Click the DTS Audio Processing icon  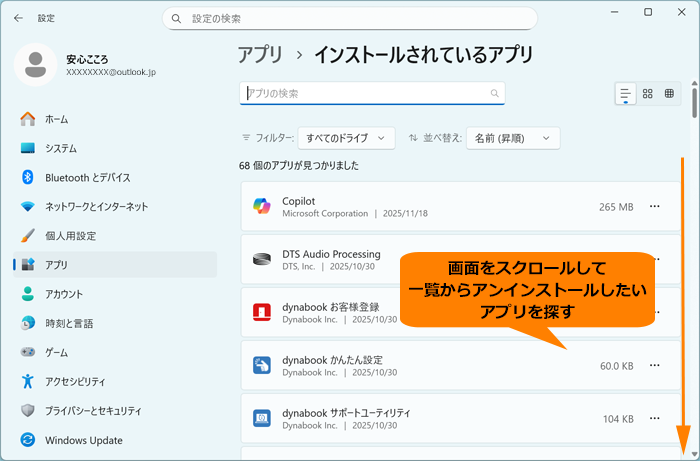[262, 259]
